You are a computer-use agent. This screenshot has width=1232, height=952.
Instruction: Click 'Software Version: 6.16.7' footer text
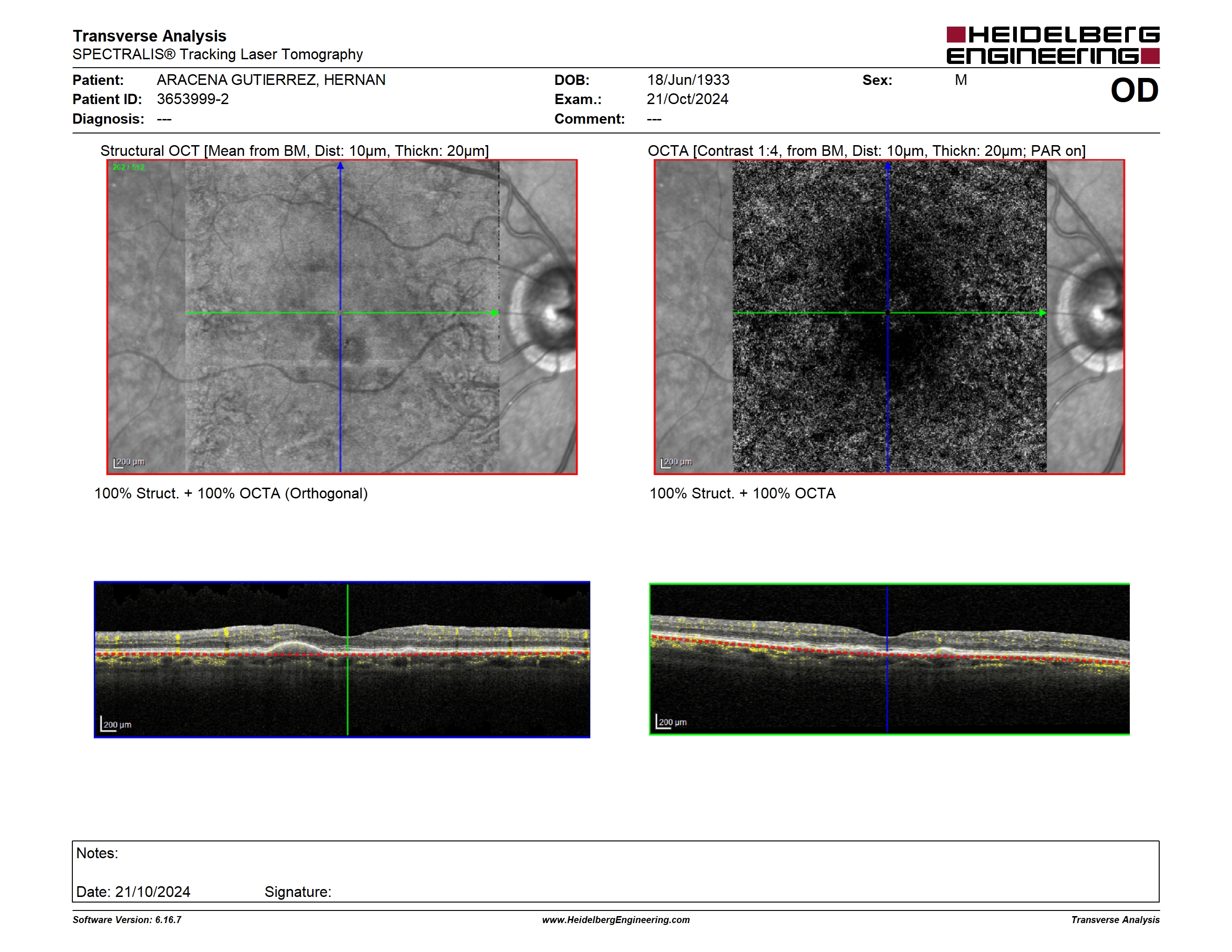[x=127, y=920]
